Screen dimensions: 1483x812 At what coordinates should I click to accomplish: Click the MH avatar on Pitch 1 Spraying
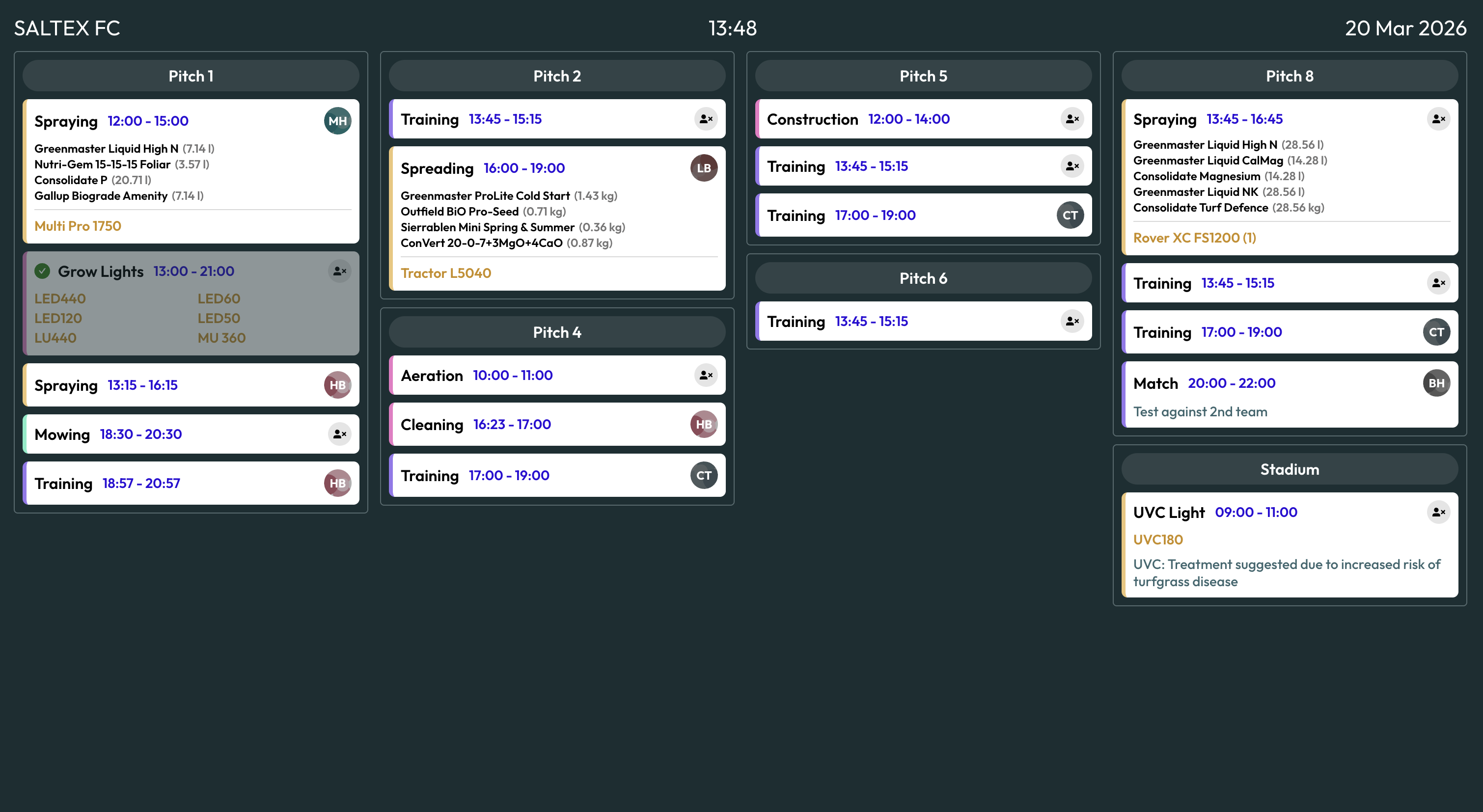337,121
